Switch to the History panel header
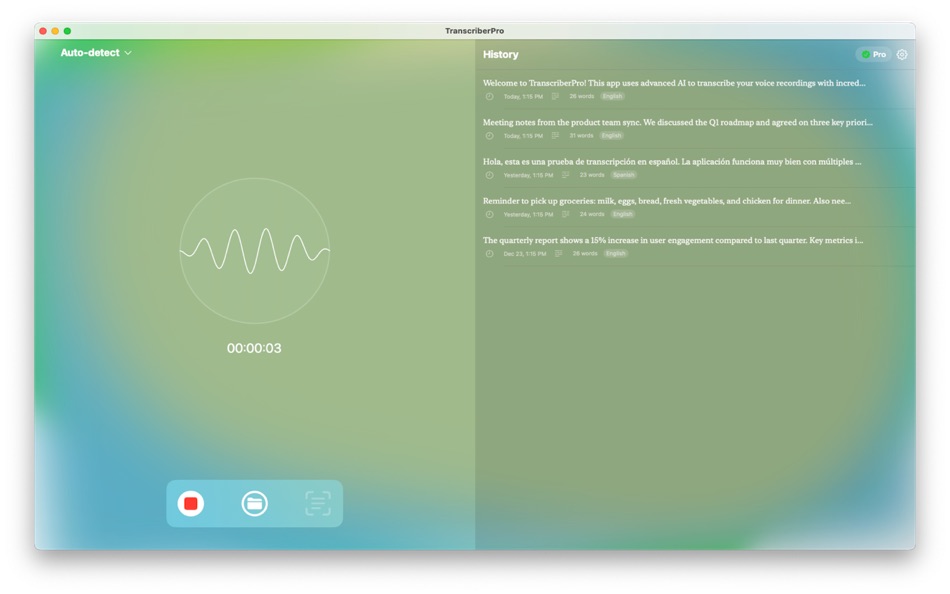The width and height of the screenshot is (950, 594). point(501,54)
